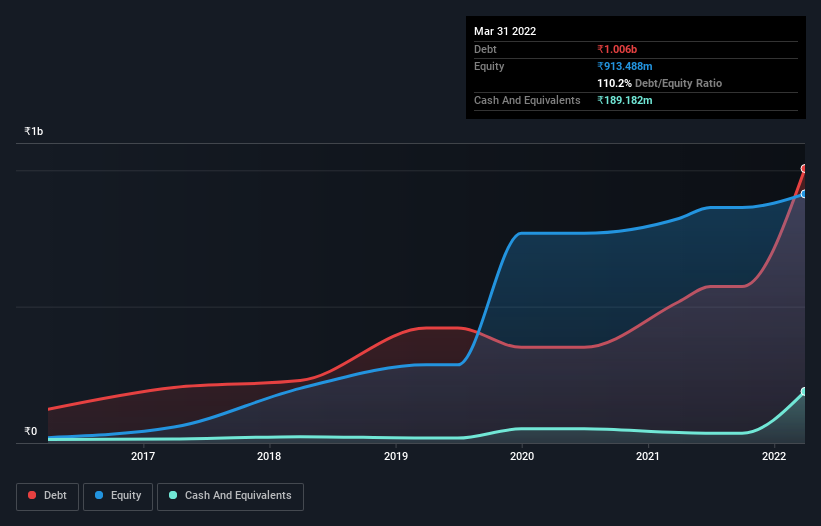Image resolution: width=821 pixels, height=526 pixels.
Task: Click the ₹1b y-axis label
Action: (x=34, y=131)
